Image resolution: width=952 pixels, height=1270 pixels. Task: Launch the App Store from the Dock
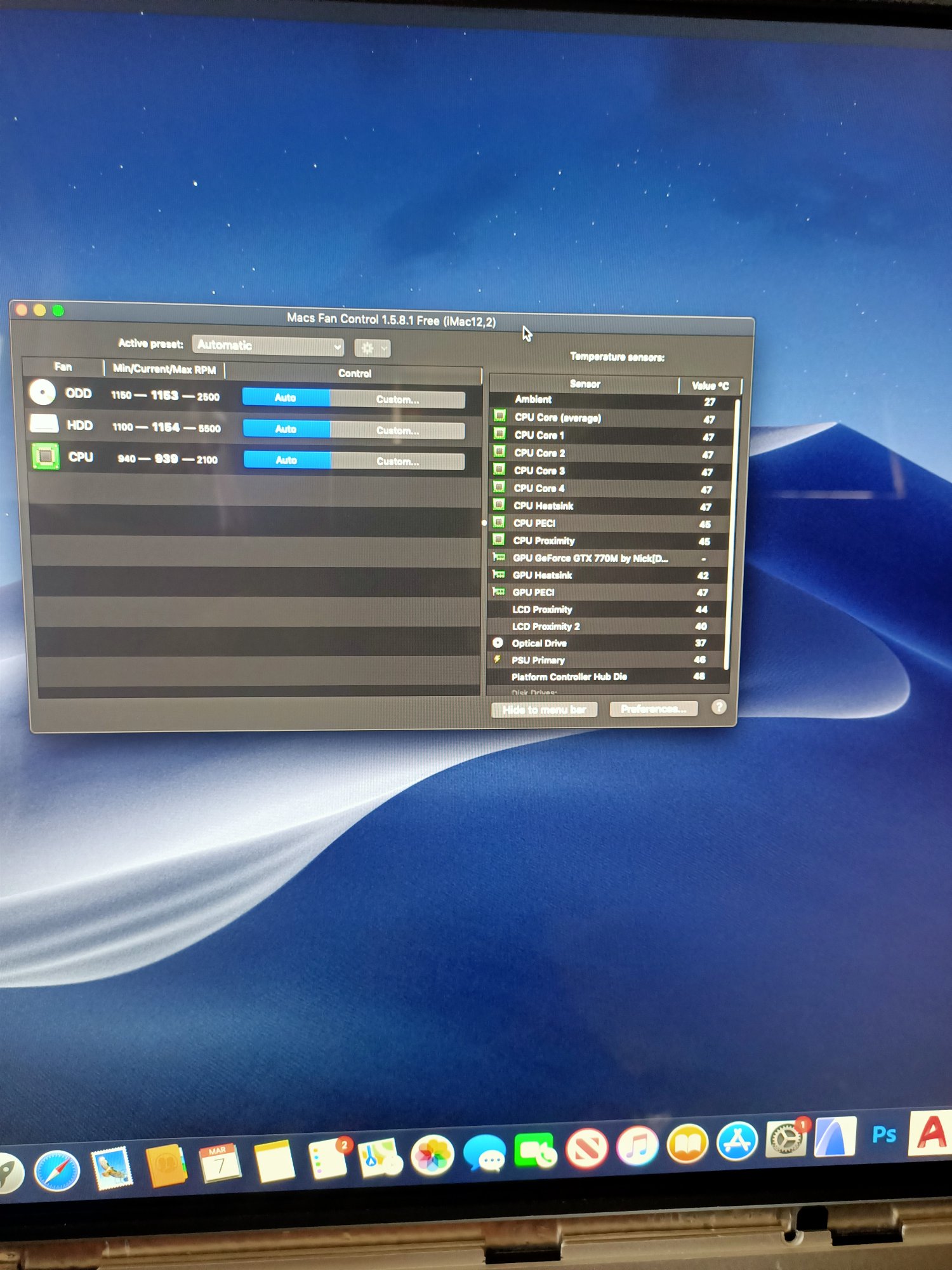[737, 1142]
